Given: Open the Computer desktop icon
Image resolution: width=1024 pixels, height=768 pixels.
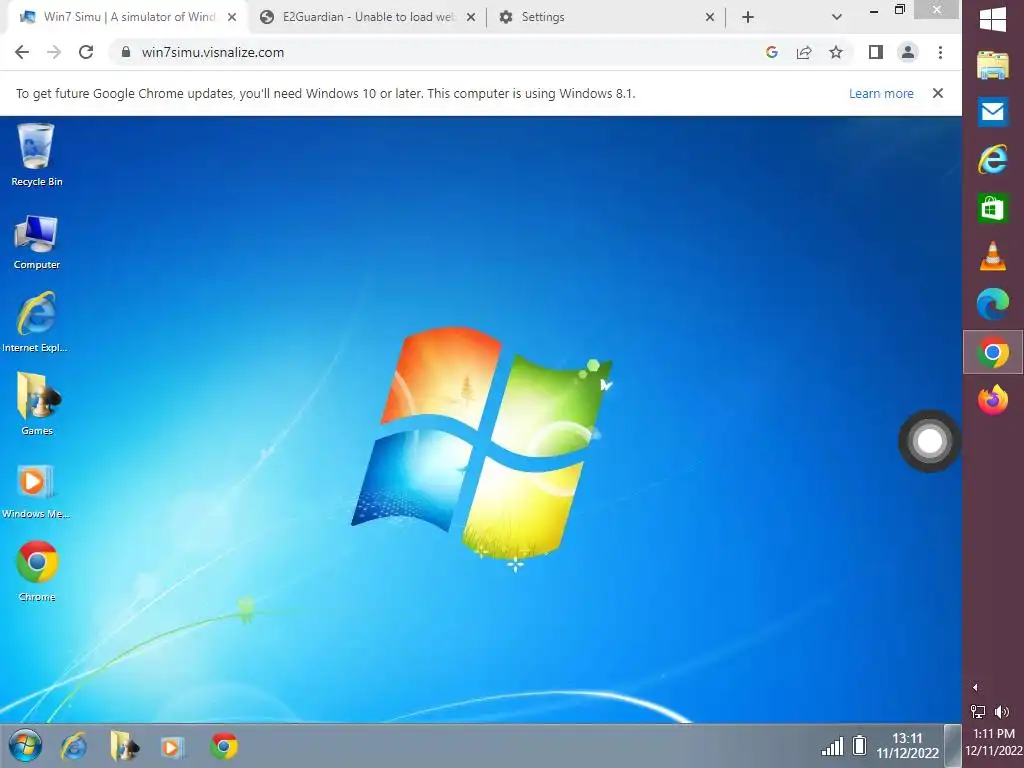Looking at the screenshot, I should (x=37, y=242).
